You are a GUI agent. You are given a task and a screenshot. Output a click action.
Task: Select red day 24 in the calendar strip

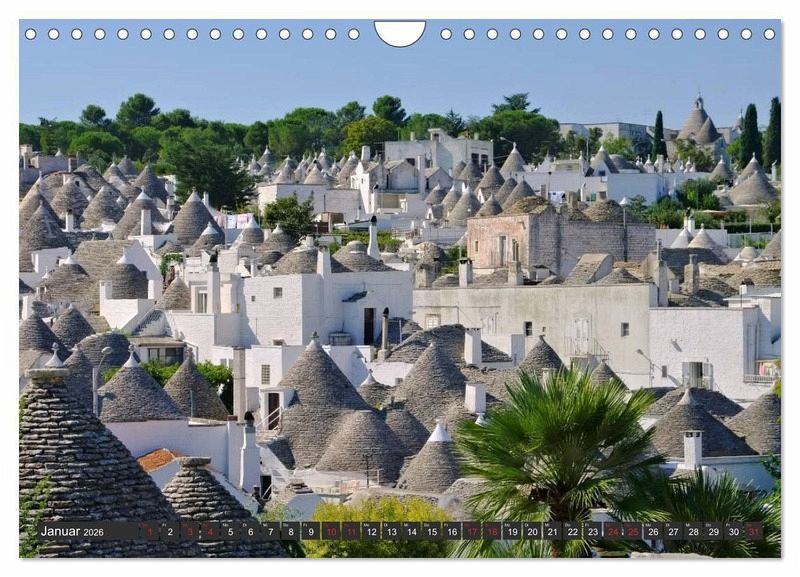613,531
